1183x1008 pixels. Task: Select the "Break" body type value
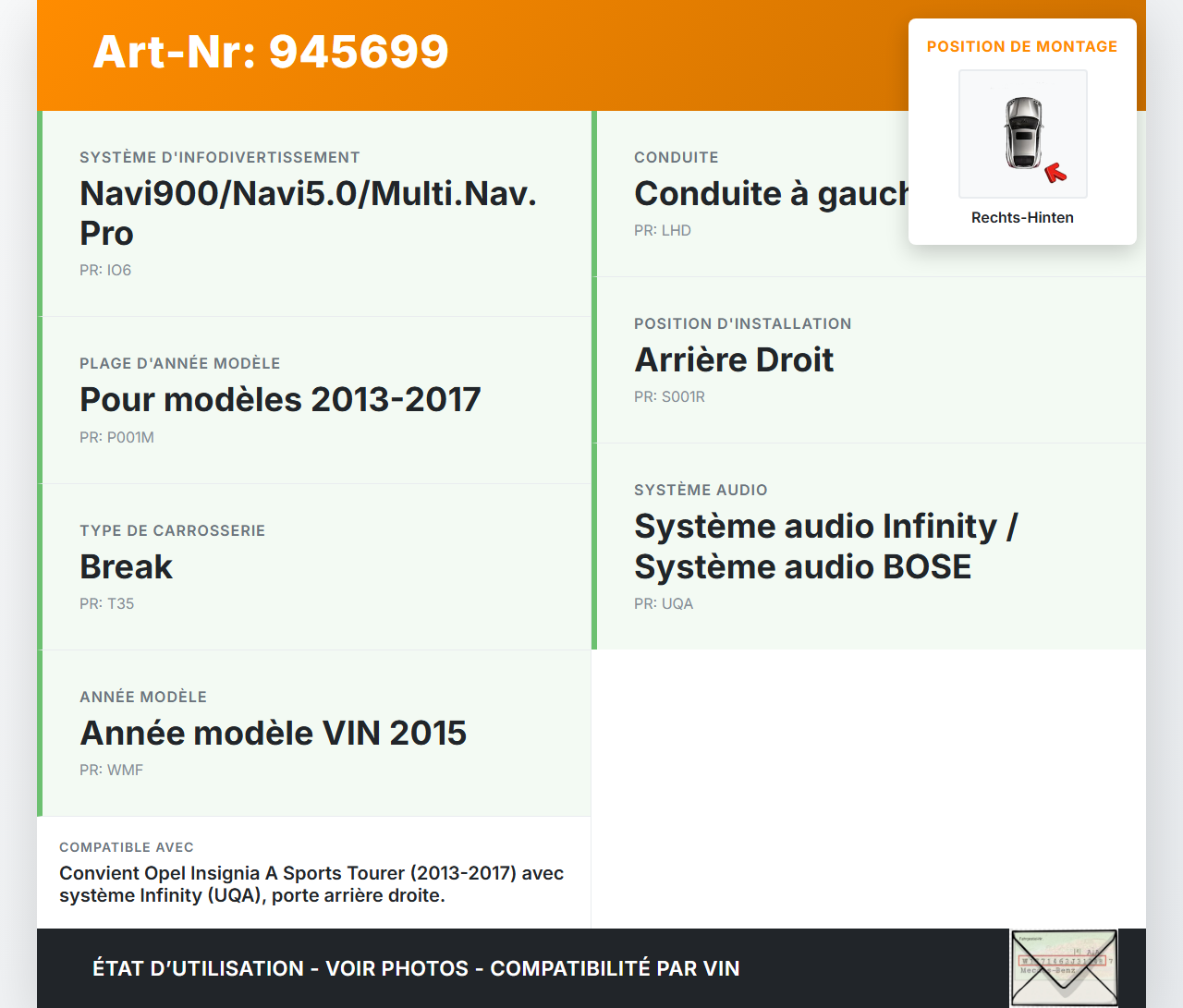[x=126, y=566]
